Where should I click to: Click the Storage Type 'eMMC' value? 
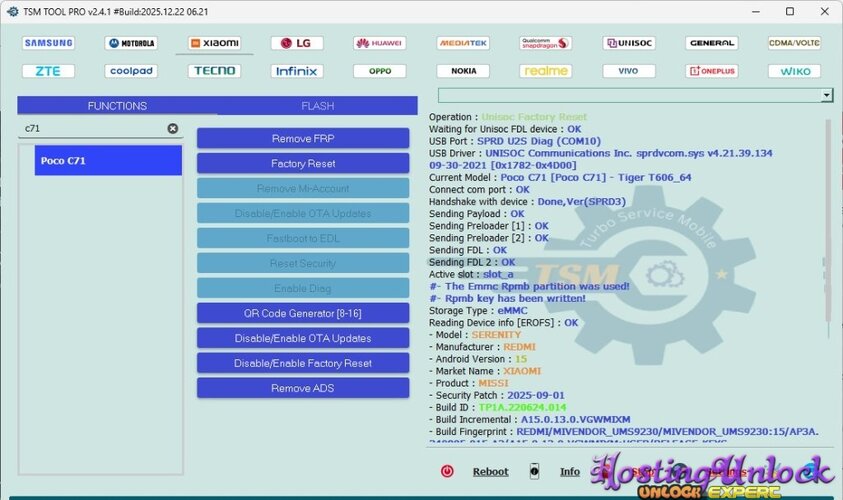pos(512,311)
